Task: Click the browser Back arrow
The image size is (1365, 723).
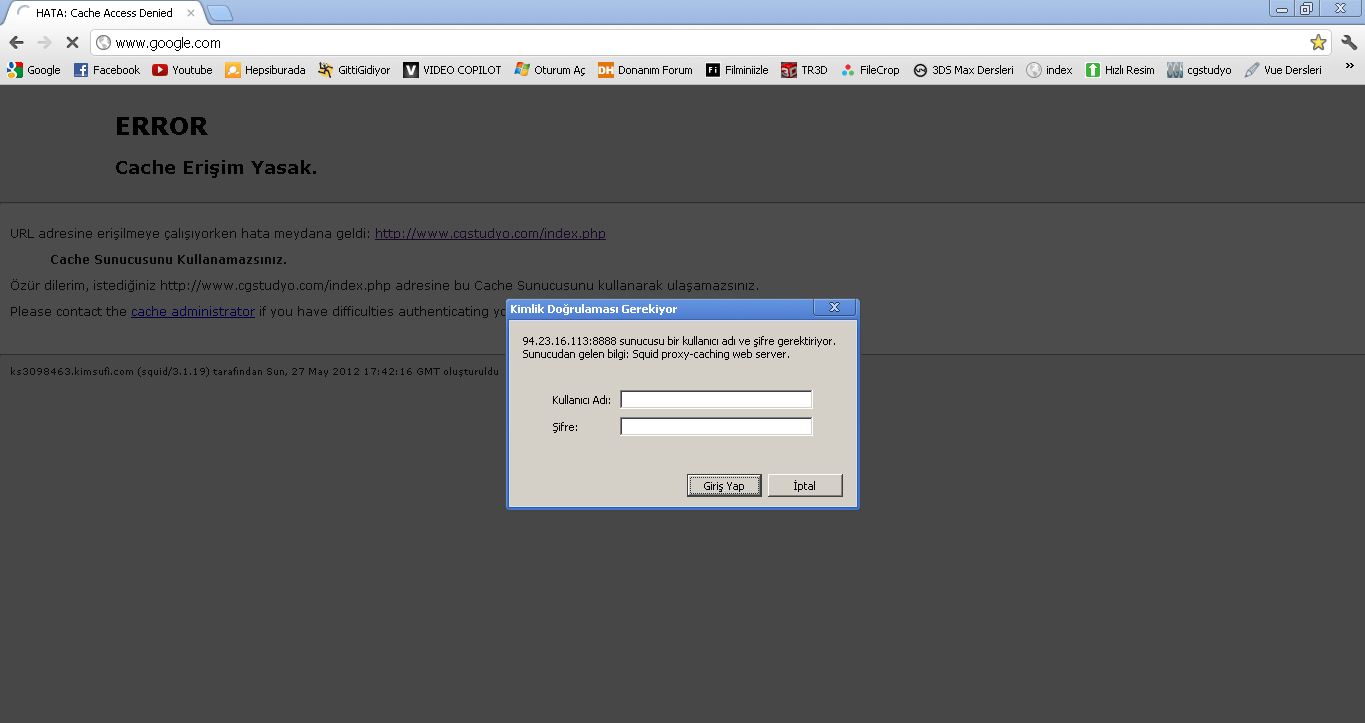Action: pos(16,42)
